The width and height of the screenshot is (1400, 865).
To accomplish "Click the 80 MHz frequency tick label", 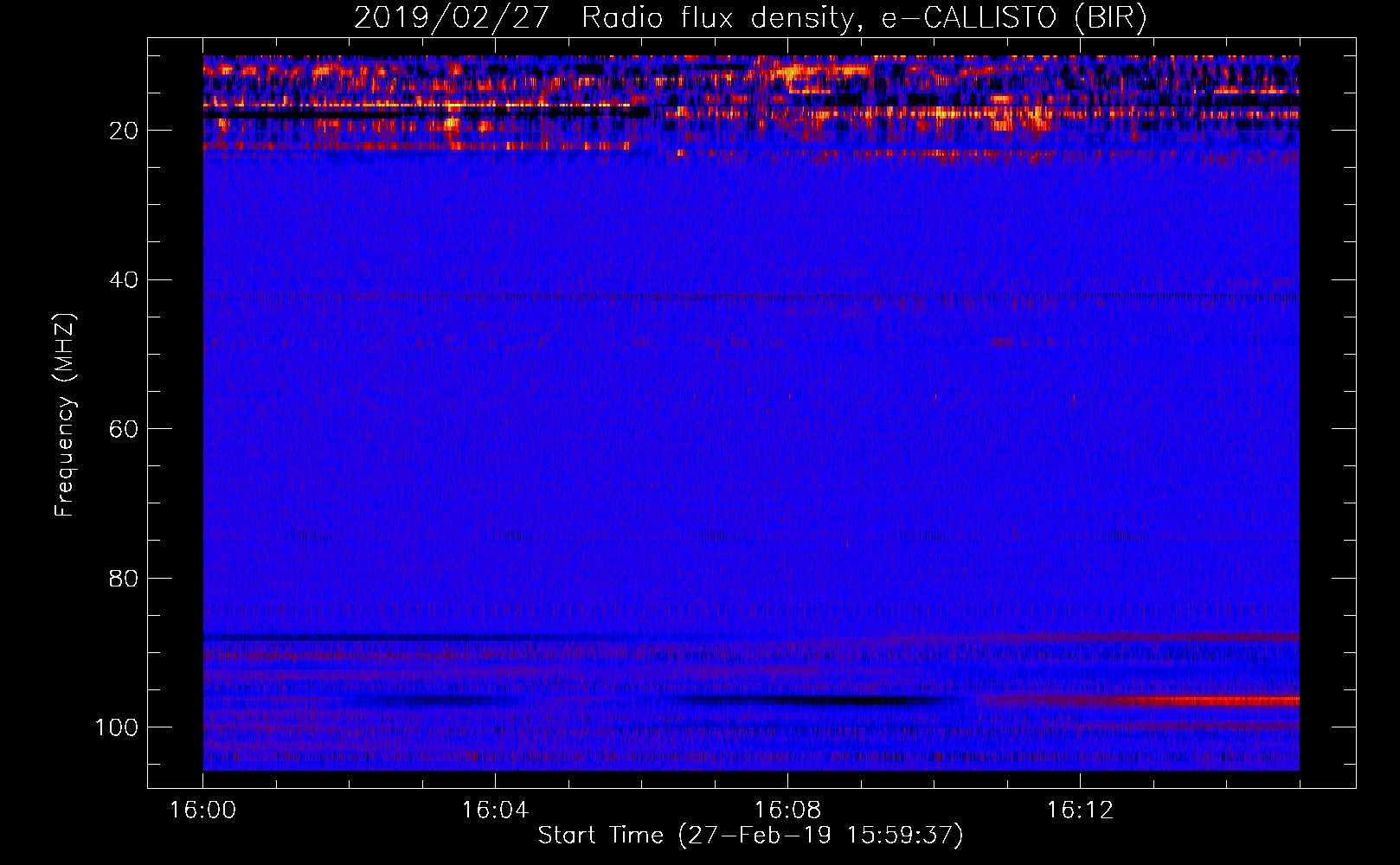I will (x=124, y=578).
